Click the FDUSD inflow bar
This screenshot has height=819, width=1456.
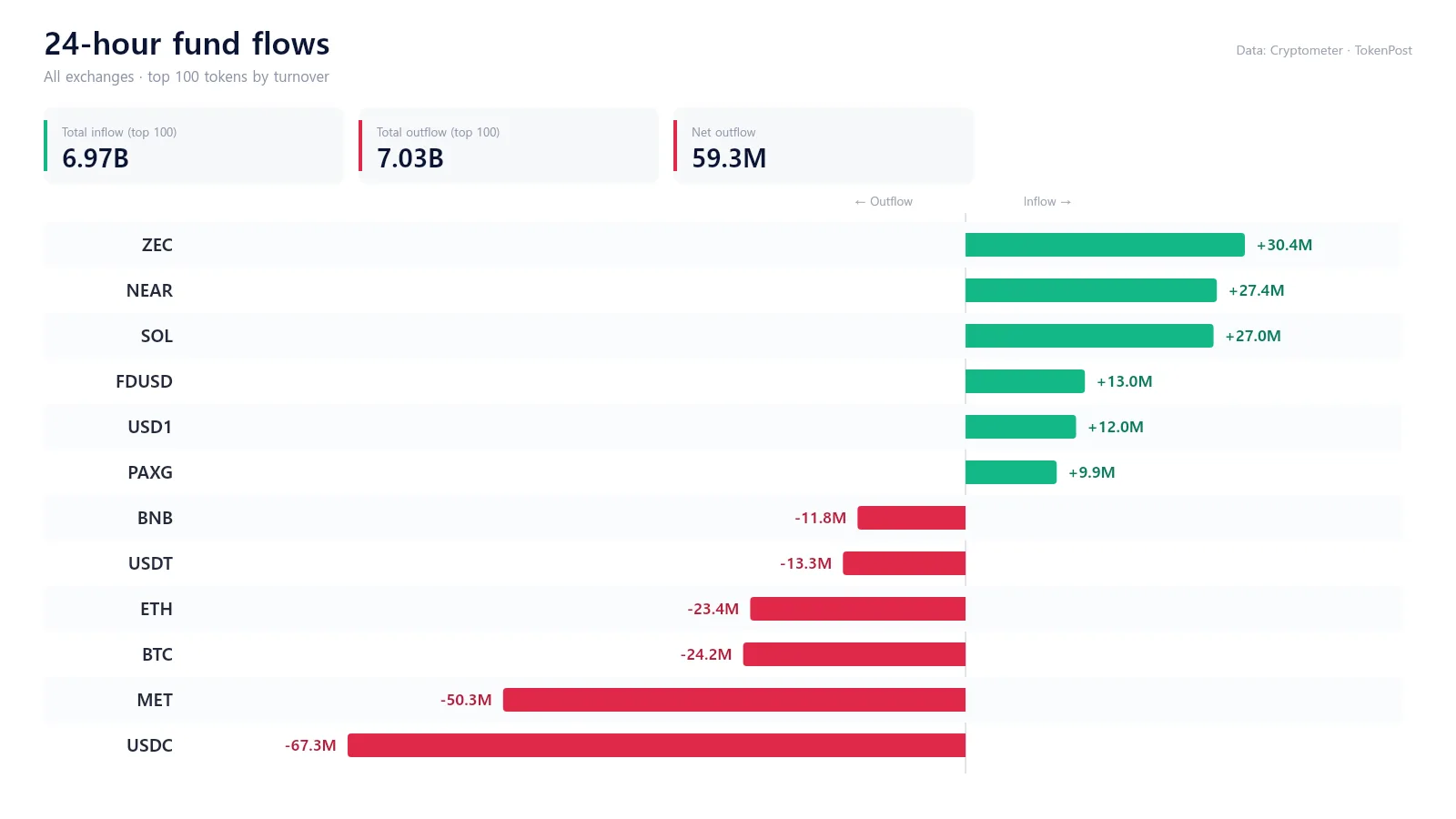click(x=1025, y=381)
